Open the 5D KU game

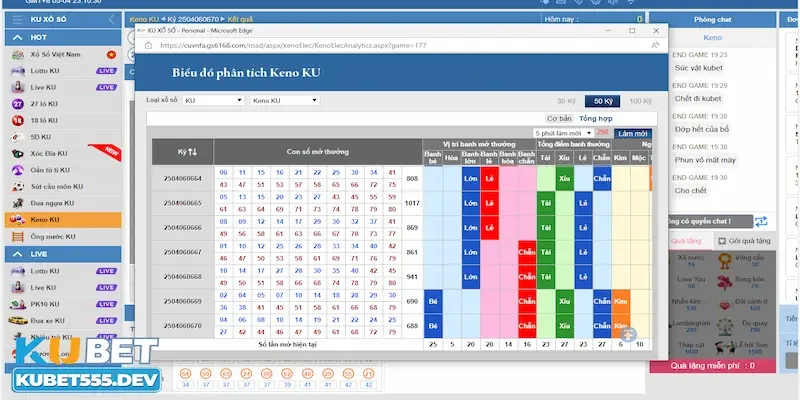[x=63, y=137]
